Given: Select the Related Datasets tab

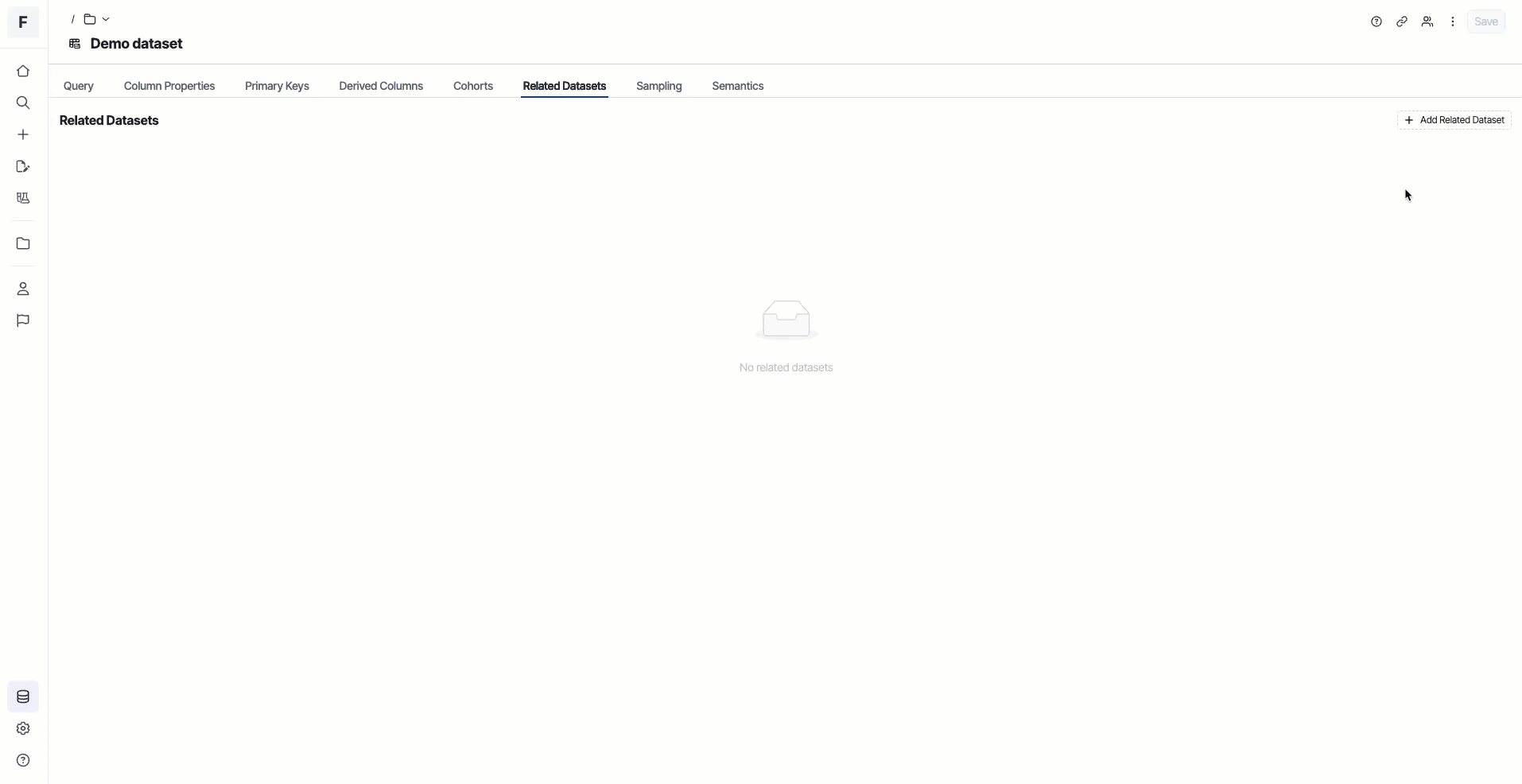Looking at the screenshot, I should [565, 86].
